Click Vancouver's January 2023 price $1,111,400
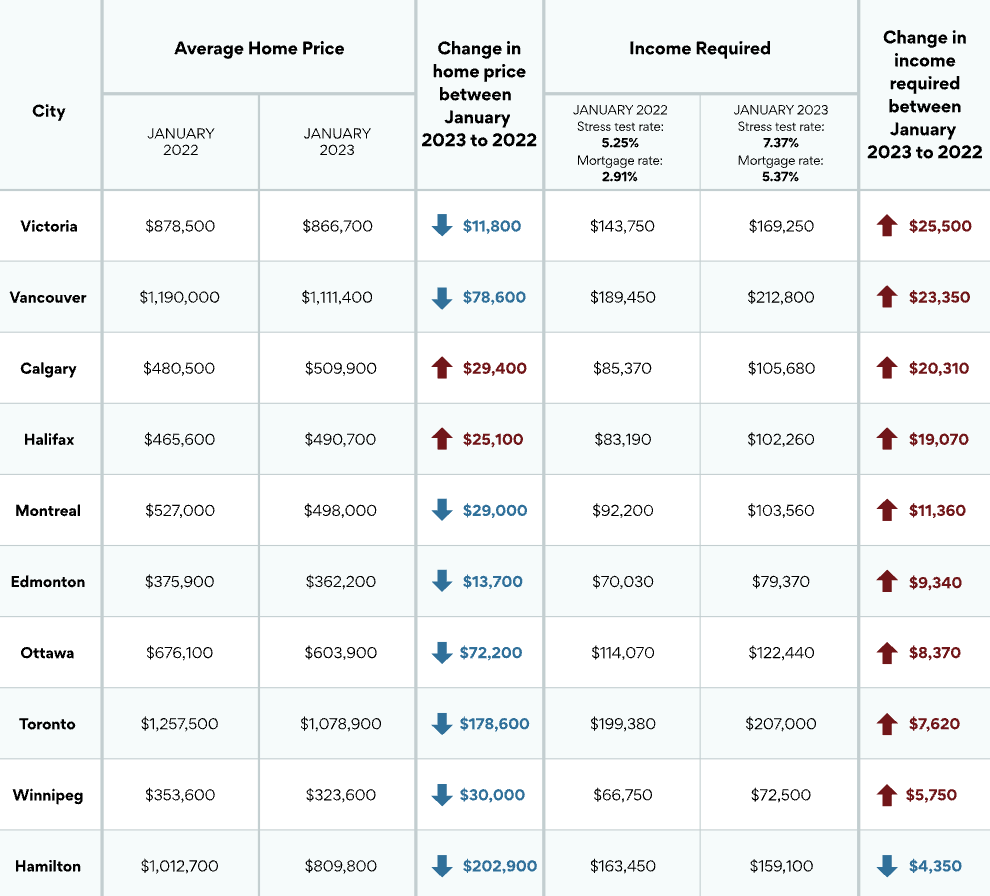 [337, 297]
